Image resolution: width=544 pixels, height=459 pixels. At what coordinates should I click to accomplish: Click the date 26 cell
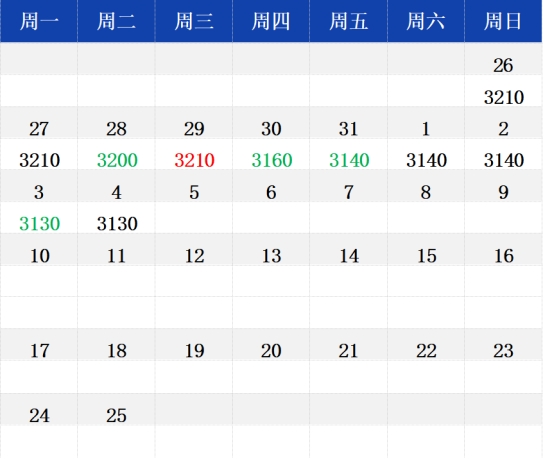503,65
